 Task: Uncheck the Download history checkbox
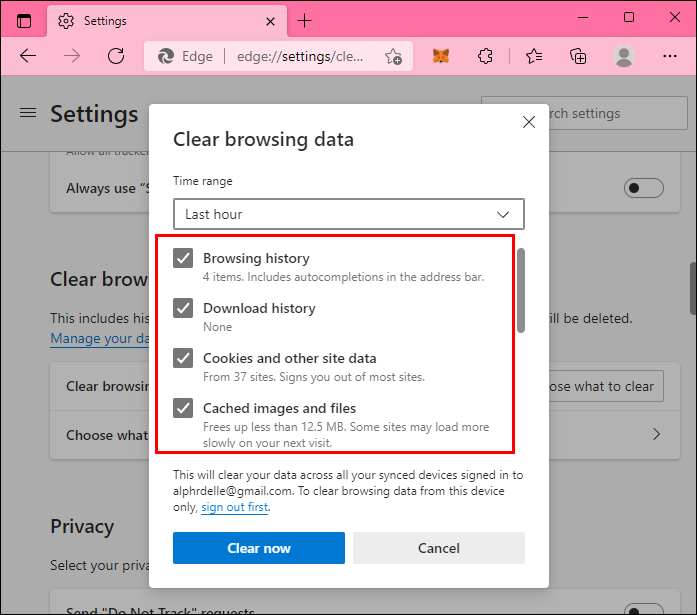[183, 308]
